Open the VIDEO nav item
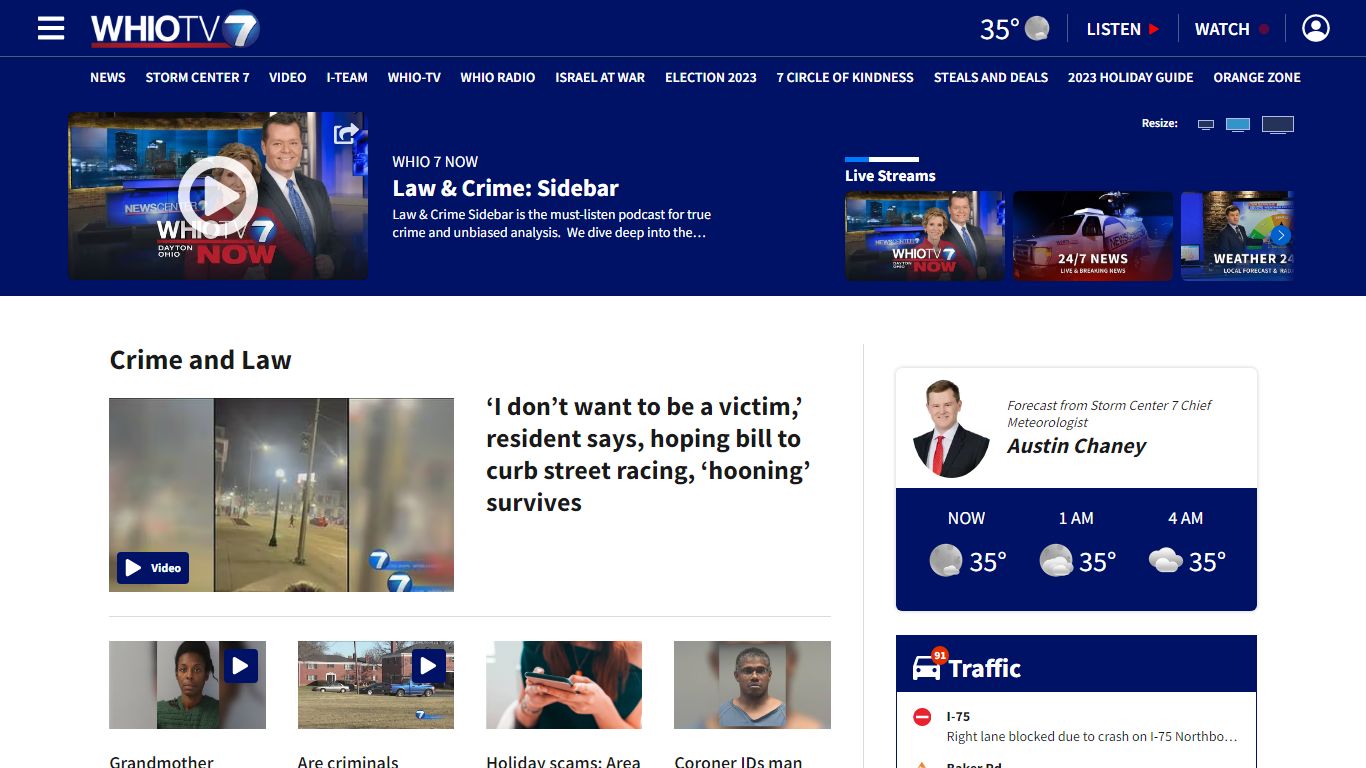The height and width of the screenshot is (768, 1366). [x=288, y=77]
